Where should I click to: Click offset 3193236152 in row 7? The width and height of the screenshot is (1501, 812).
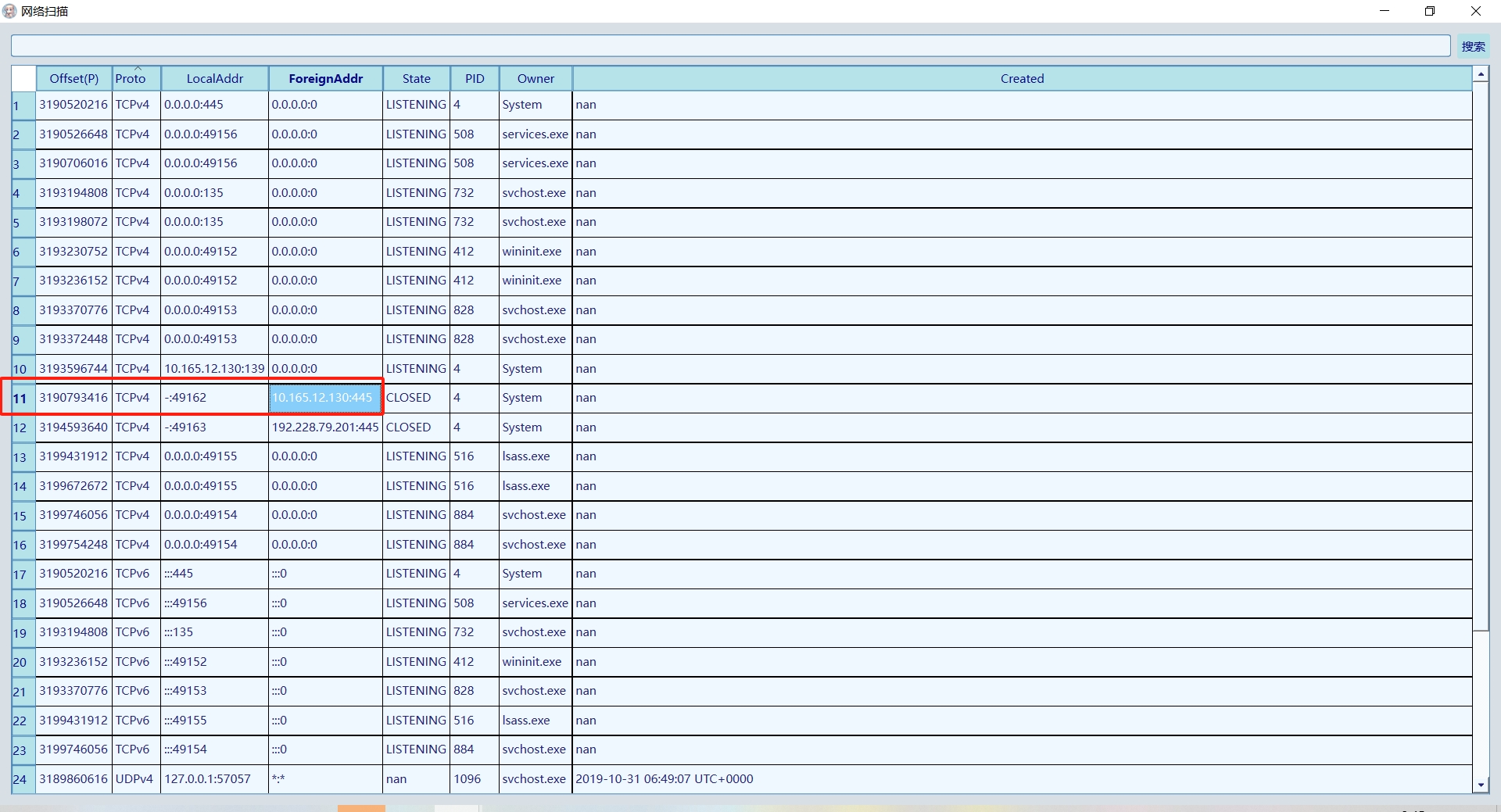73,281
